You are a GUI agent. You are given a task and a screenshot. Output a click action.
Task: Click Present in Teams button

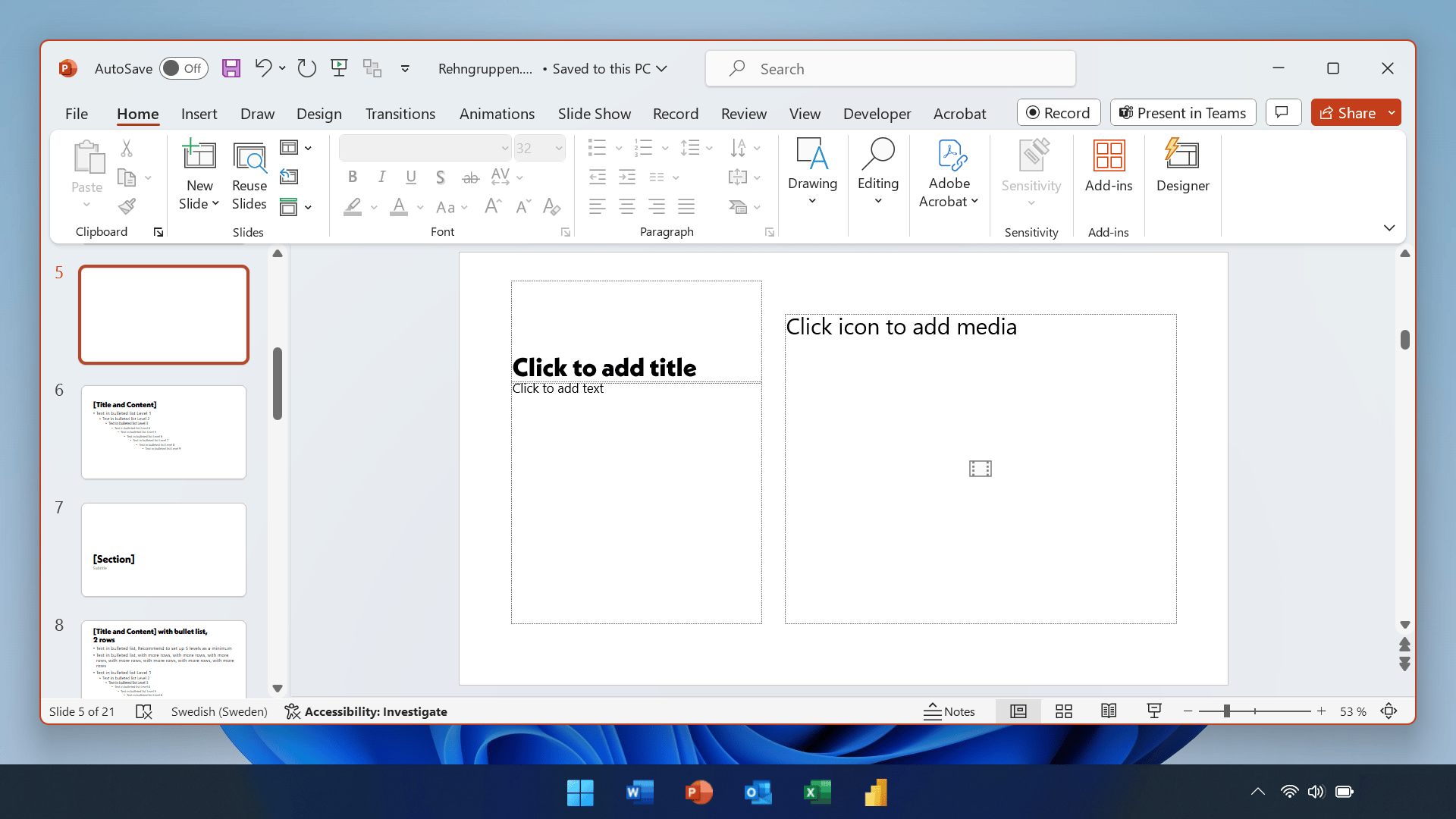(1183, 112)
